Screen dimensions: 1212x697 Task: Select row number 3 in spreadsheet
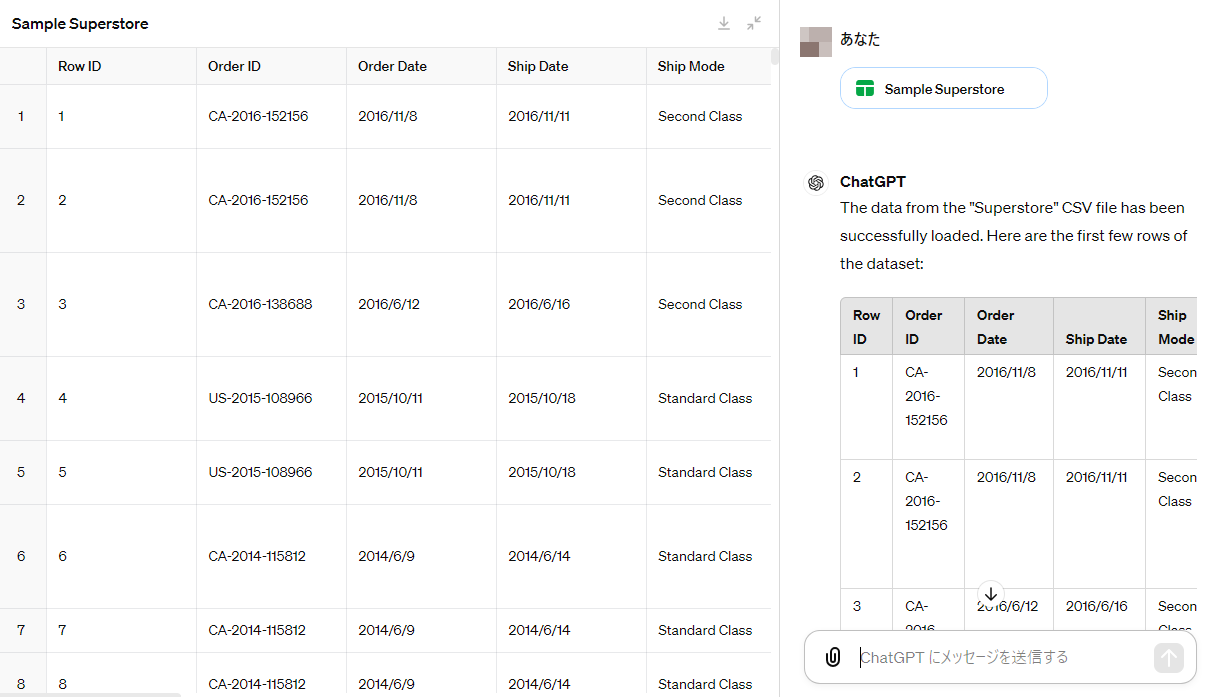click(22, 304)
